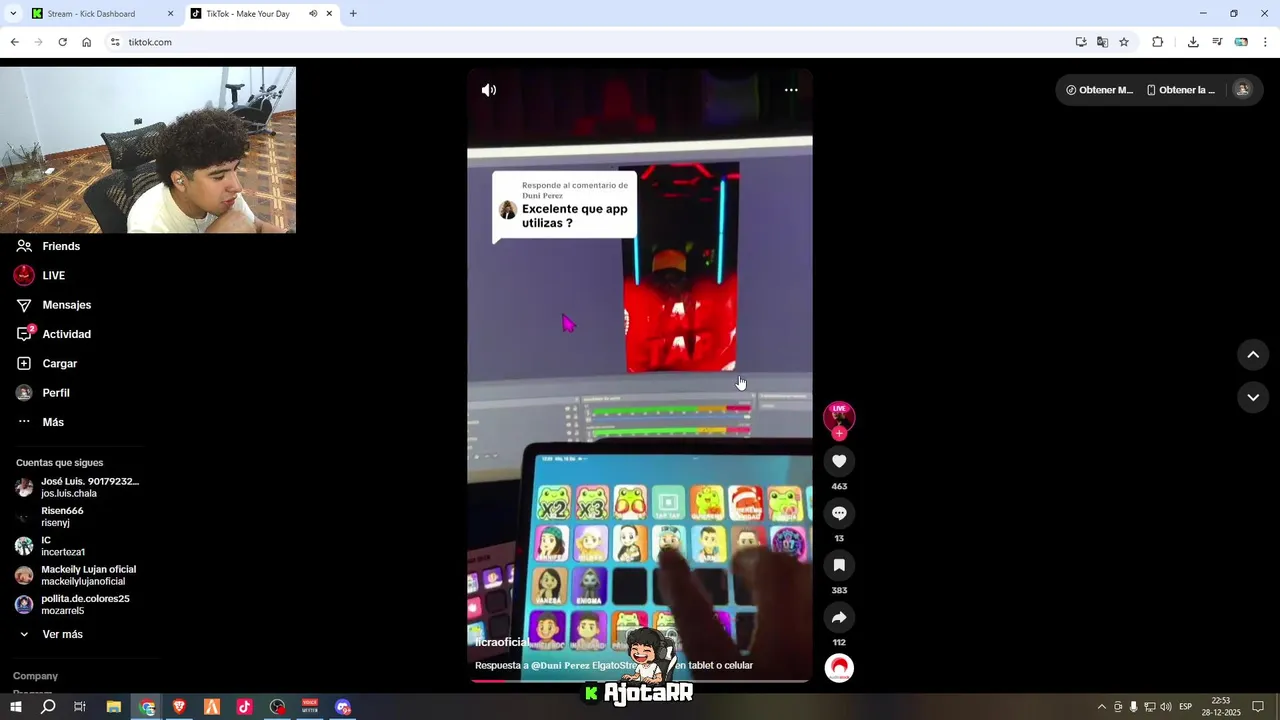Click Obtener M... button at top

click(1099, 90)
